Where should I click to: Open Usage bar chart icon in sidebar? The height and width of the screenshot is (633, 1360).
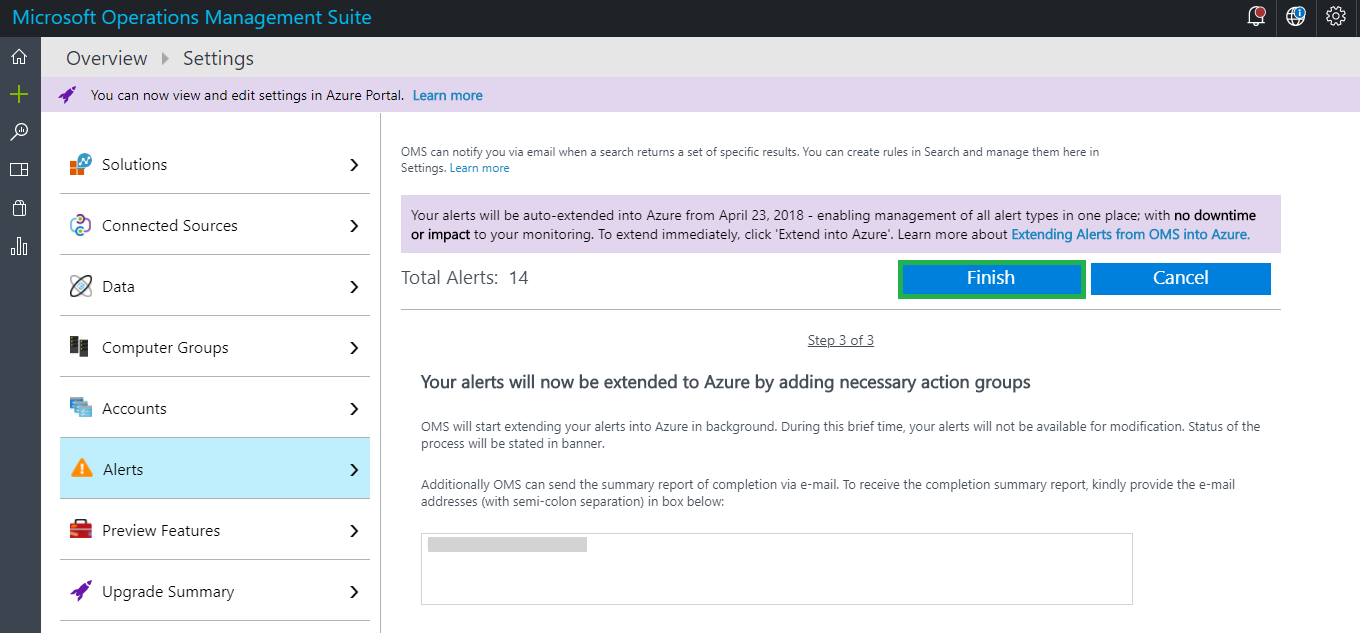(x=19, y=246)
